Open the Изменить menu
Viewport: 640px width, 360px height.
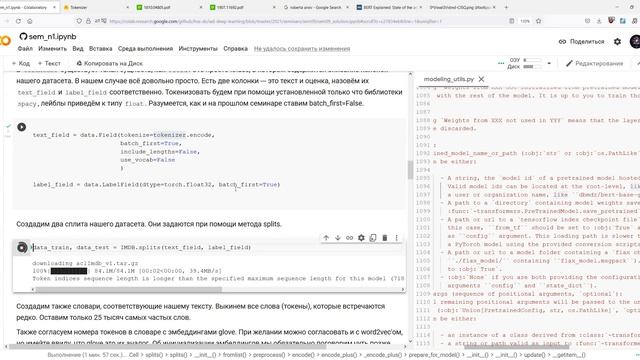coord(52,49)
